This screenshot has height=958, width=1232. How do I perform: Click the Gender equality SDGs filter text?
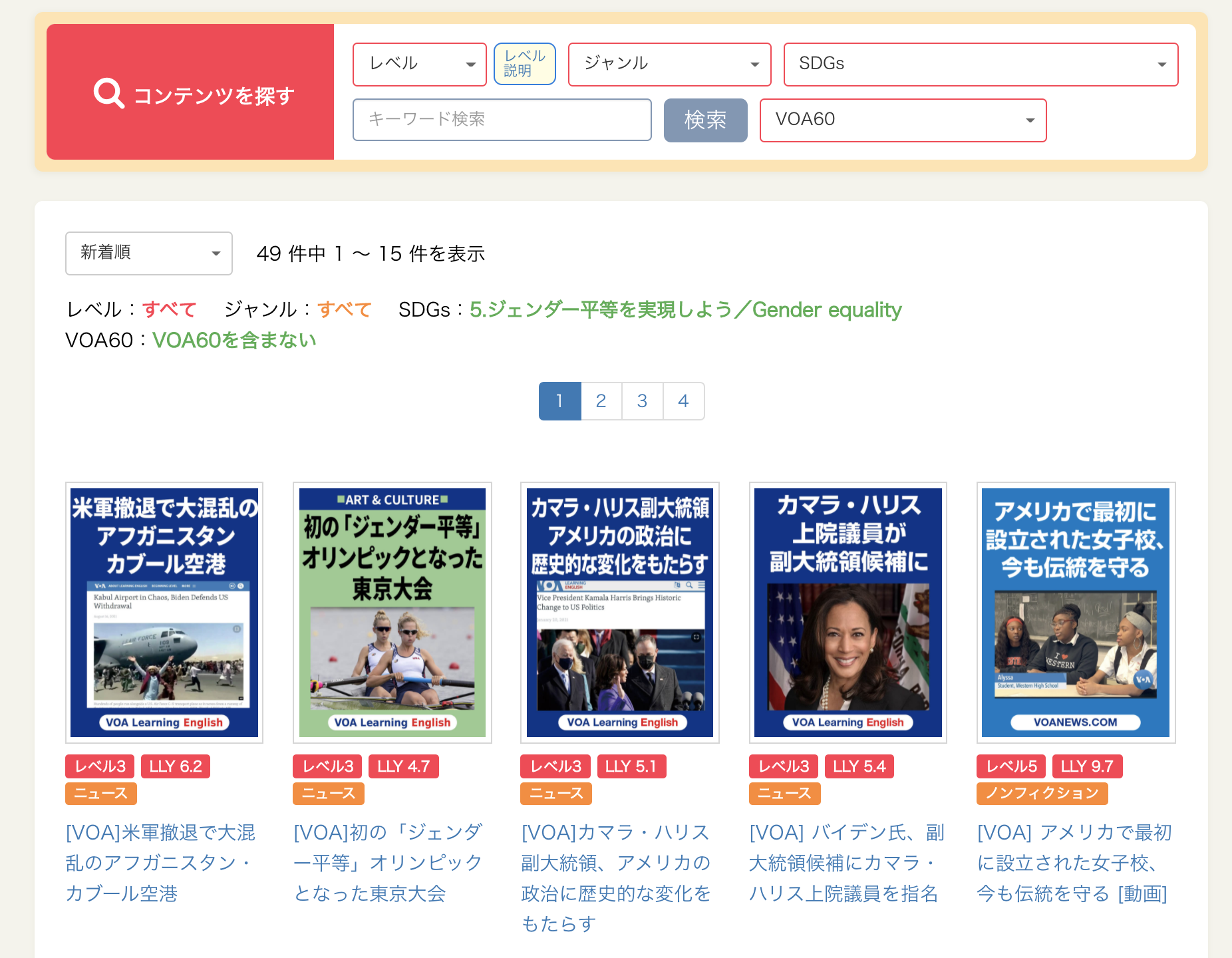(686, 309)
